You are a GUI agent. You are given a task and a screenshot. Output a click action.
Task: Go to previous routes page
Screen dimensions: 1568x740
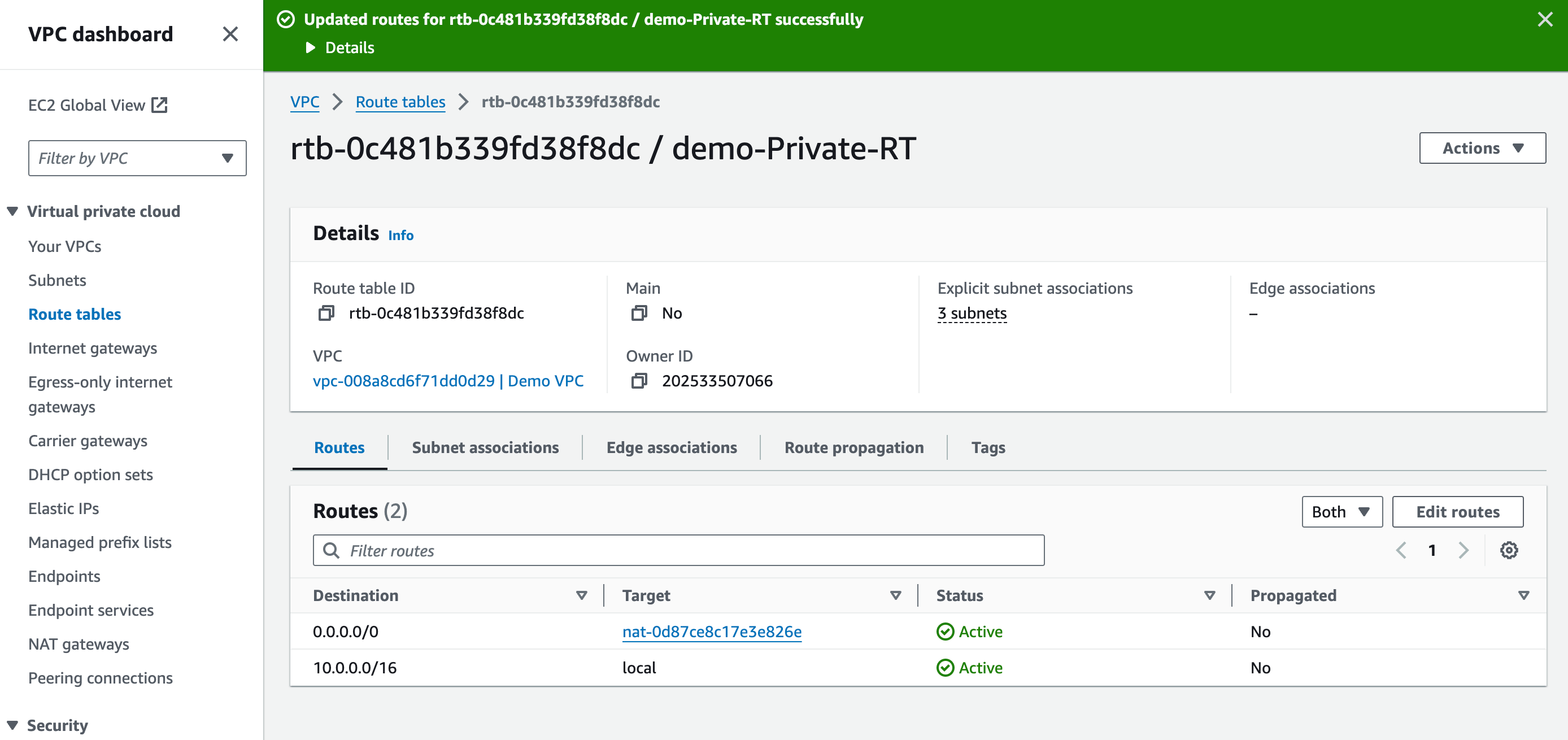tap(1401, 551)
